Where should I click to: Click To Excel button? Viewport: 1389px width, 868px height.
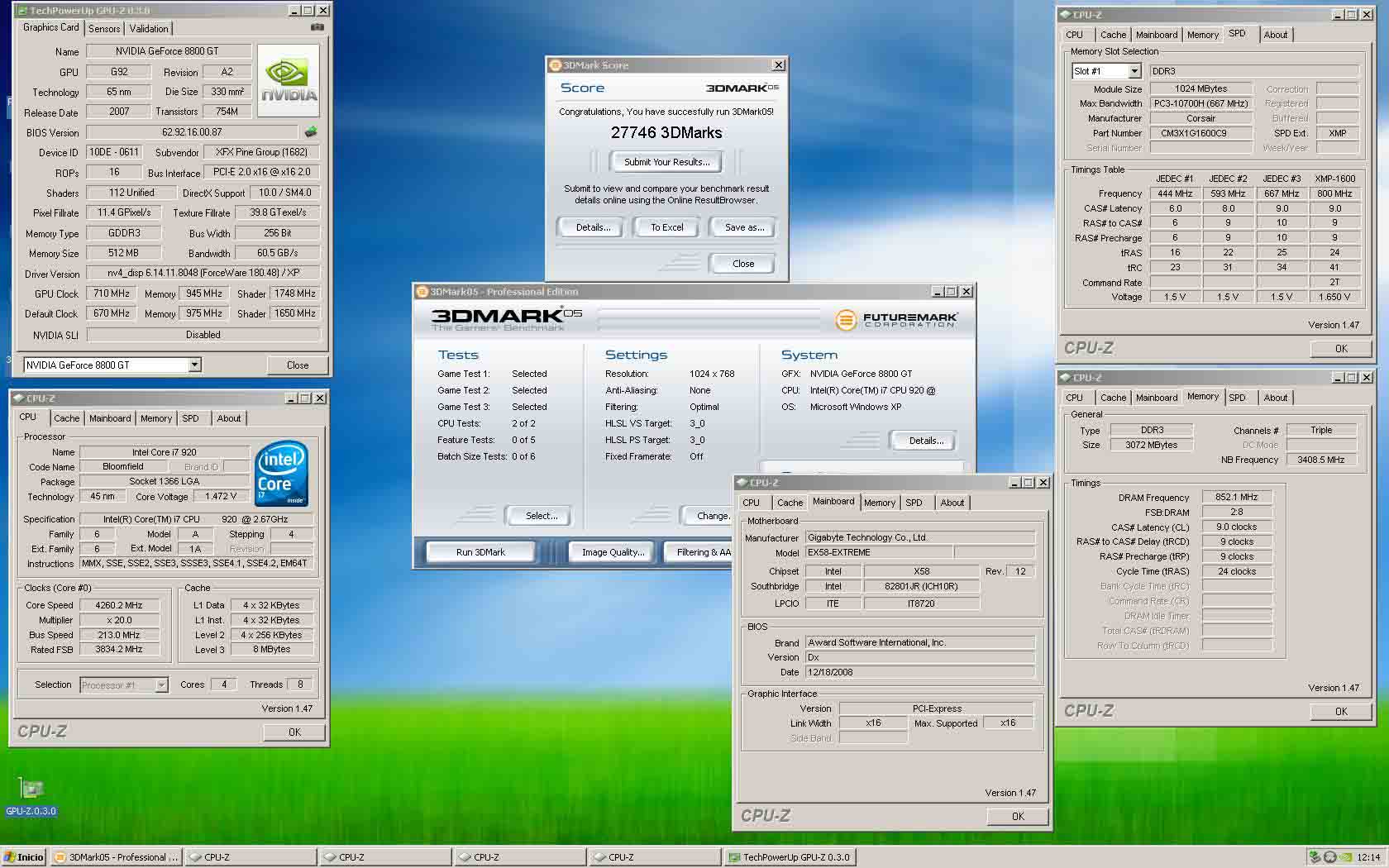tap(667, 227)
